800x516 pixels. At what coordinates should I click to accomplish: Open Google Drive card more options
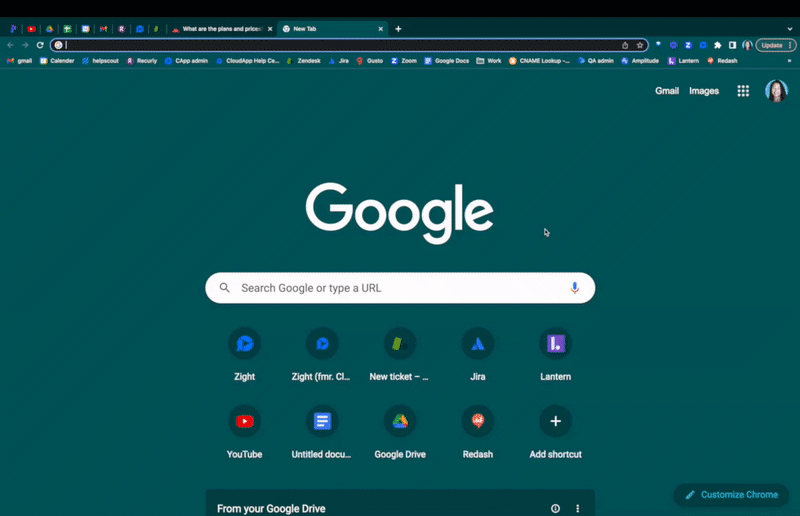pos(578,508)
